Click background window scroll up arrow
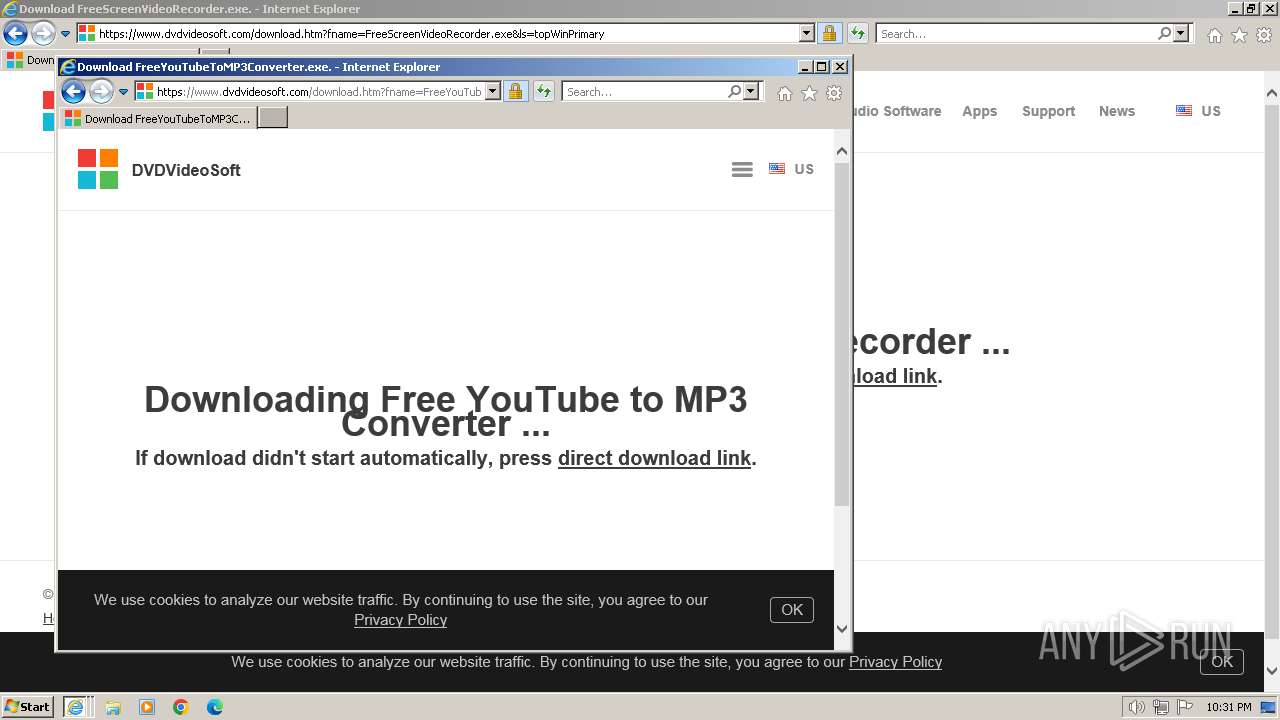This screenshot has width=1280, height=720. coord(1272,94)
